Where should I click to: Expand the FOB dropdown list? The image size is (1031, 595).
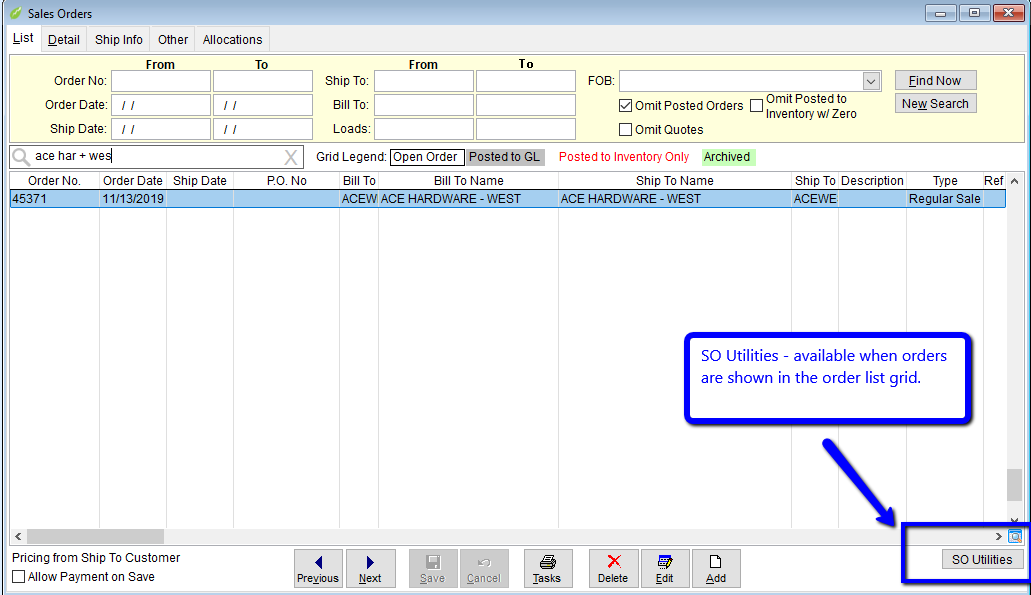pyautogui.click(x=871, y=81)
